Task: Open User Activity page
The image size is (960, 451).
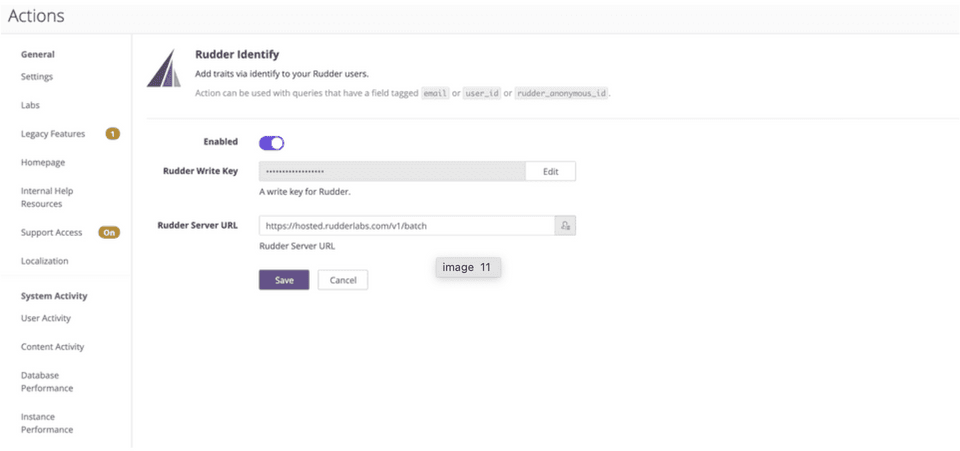Action: (x=46, y=318)
